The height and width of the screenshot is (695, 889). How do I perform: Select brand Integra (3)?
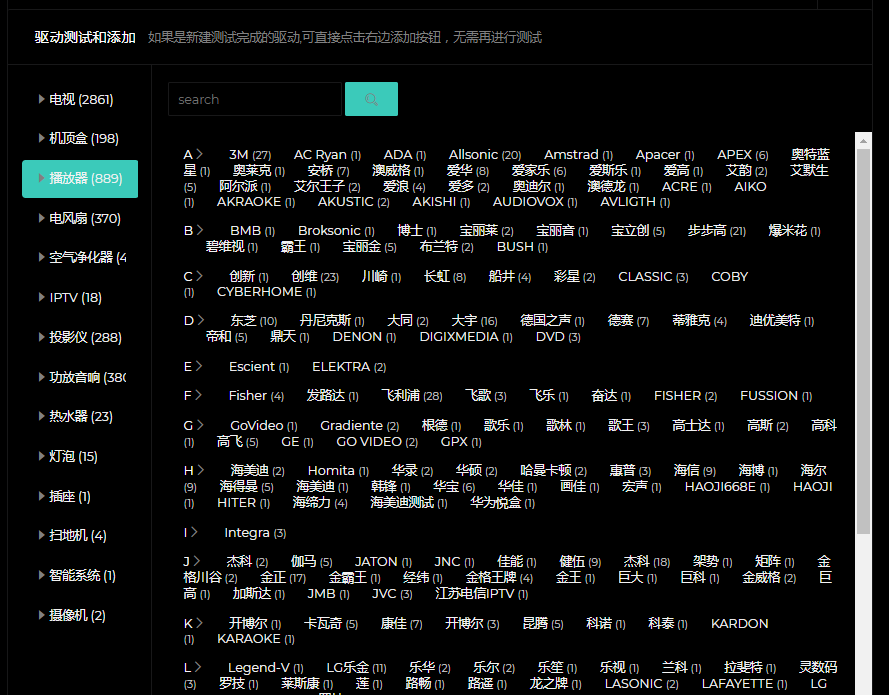coord(255,533)
